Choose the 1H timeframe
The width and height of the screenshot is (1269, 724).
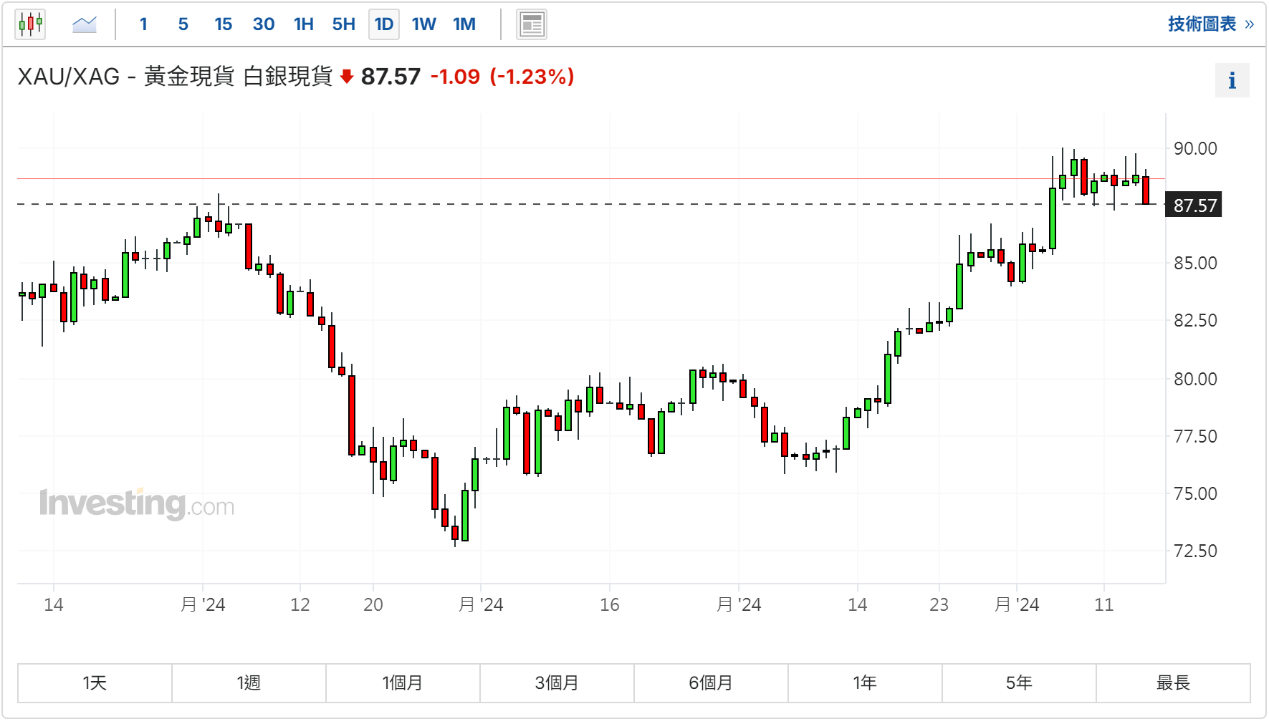(x=303, y=24)
